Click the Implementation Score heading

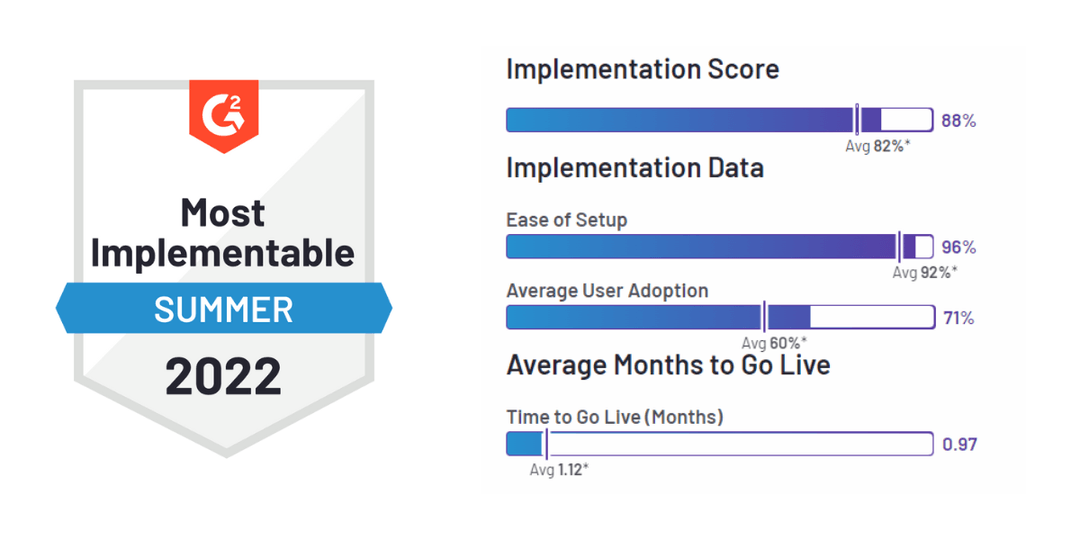[x=643, y=70]
